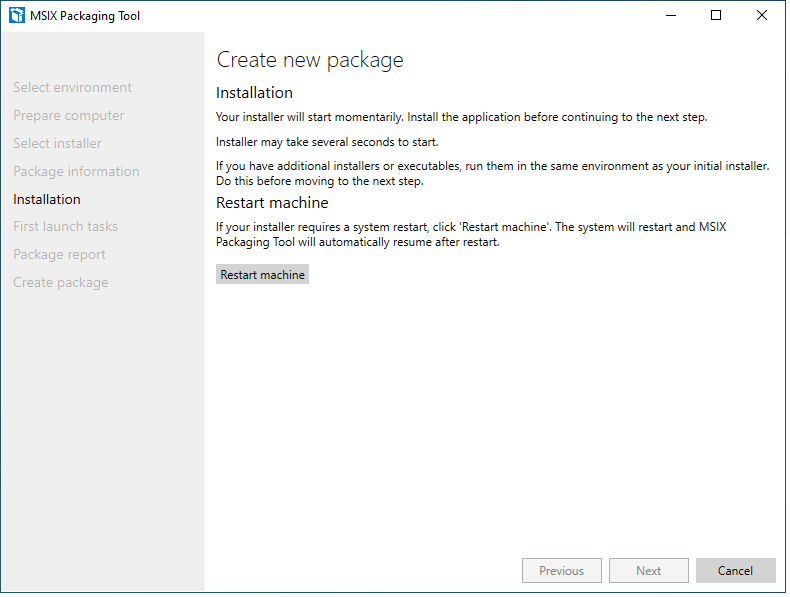Go to Package report step
Image resolution: width=790 pixels, height=597 pixels.
[x=59, y=255]
